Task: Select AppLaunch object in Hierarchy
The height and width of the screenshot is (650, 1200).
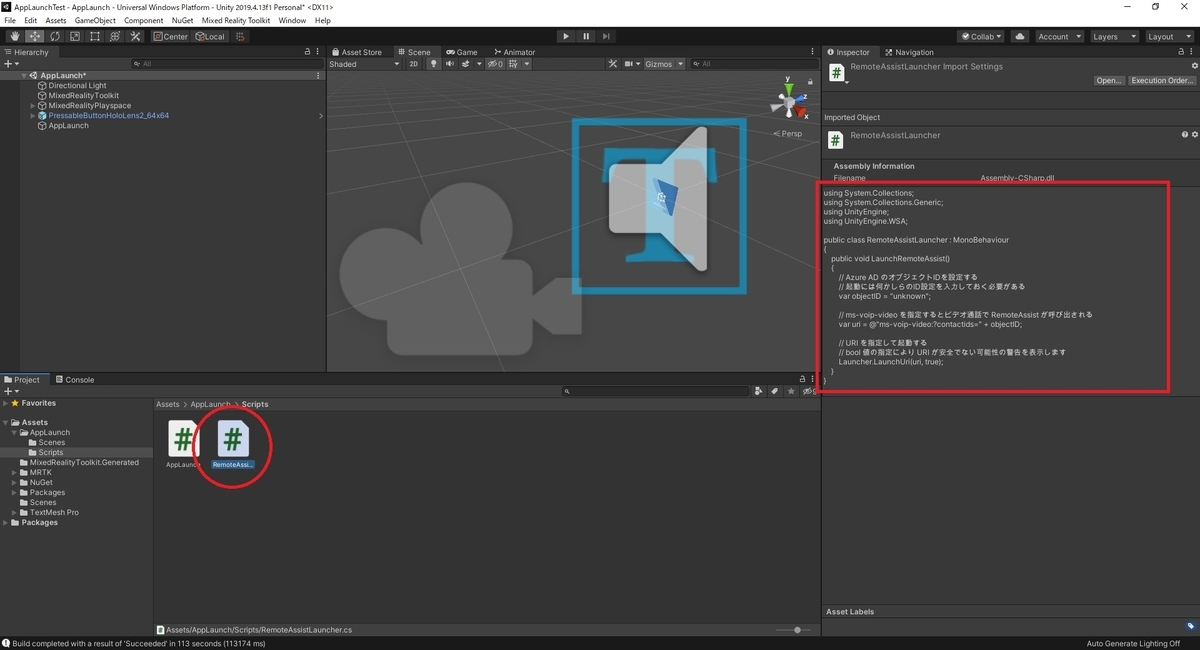Action: (68, 126)
